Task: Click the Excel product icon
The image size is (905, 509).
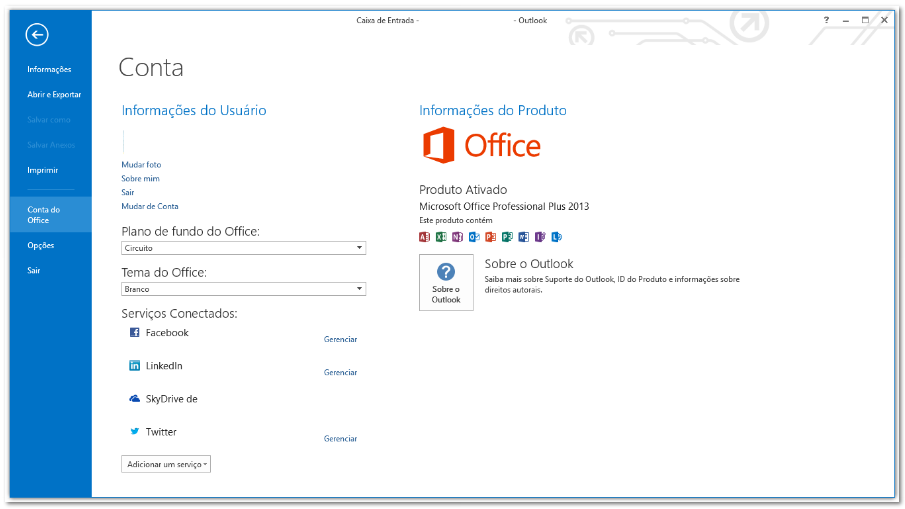Action: 442,237
